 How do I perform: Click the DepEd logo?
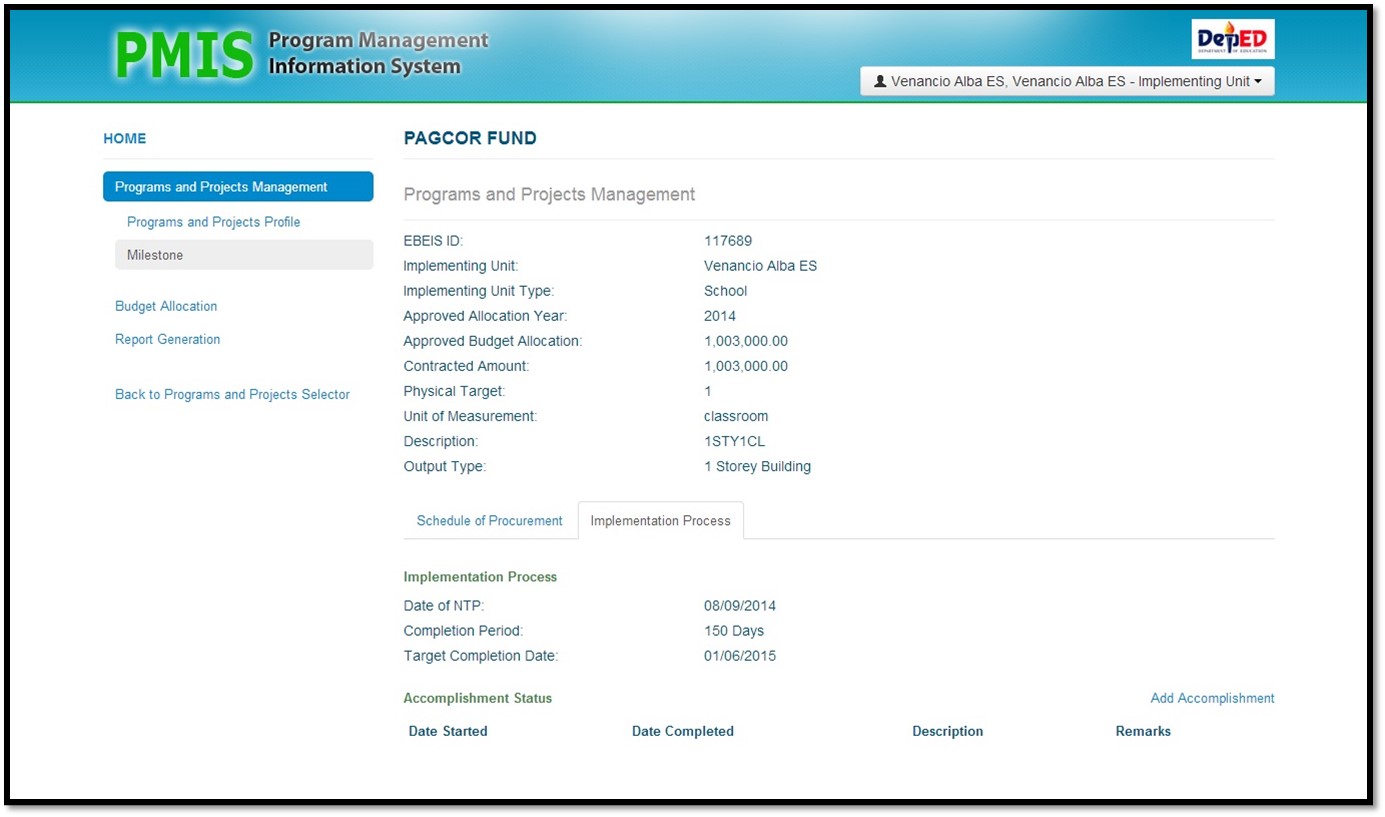[x=1233, y=39]
